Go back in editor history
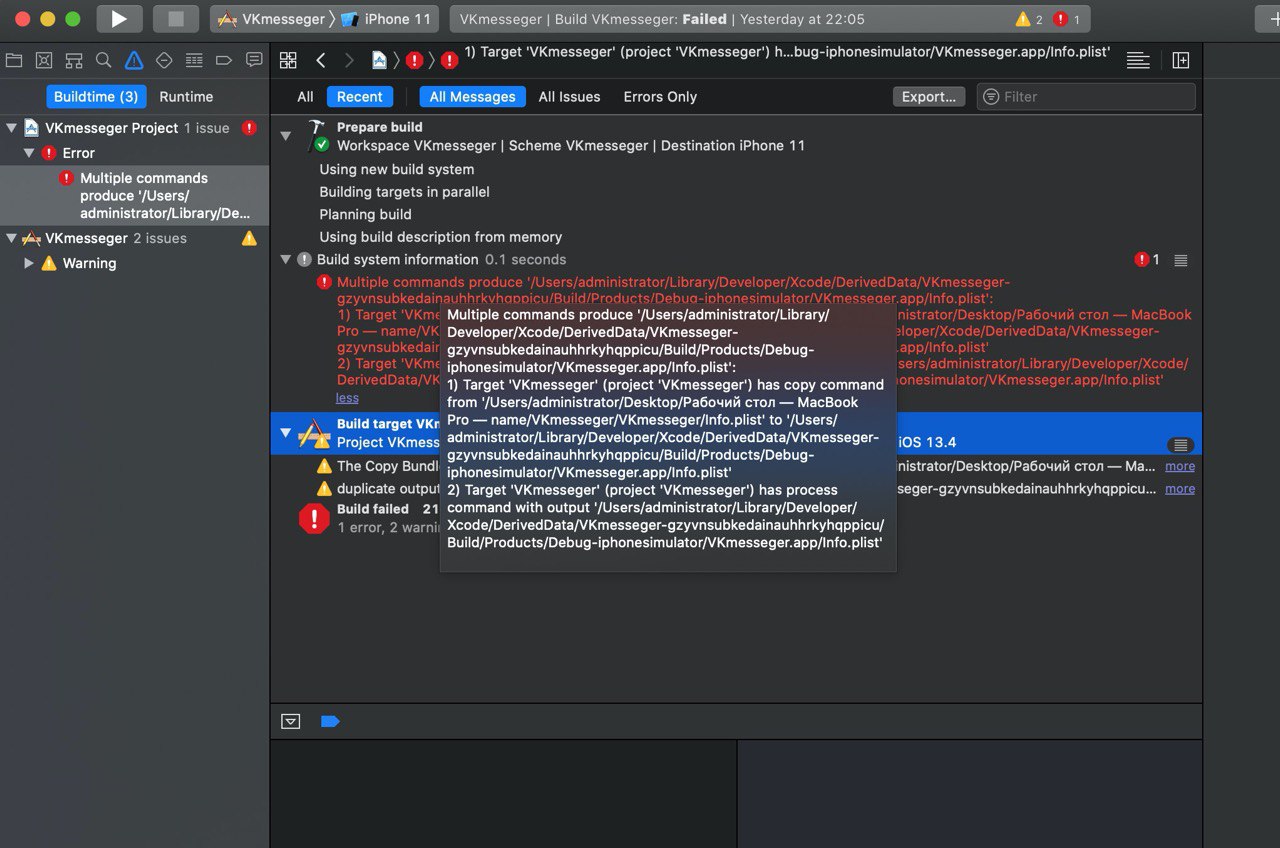The width and height of the screenshot is (1280, 848). click(320, 60)
